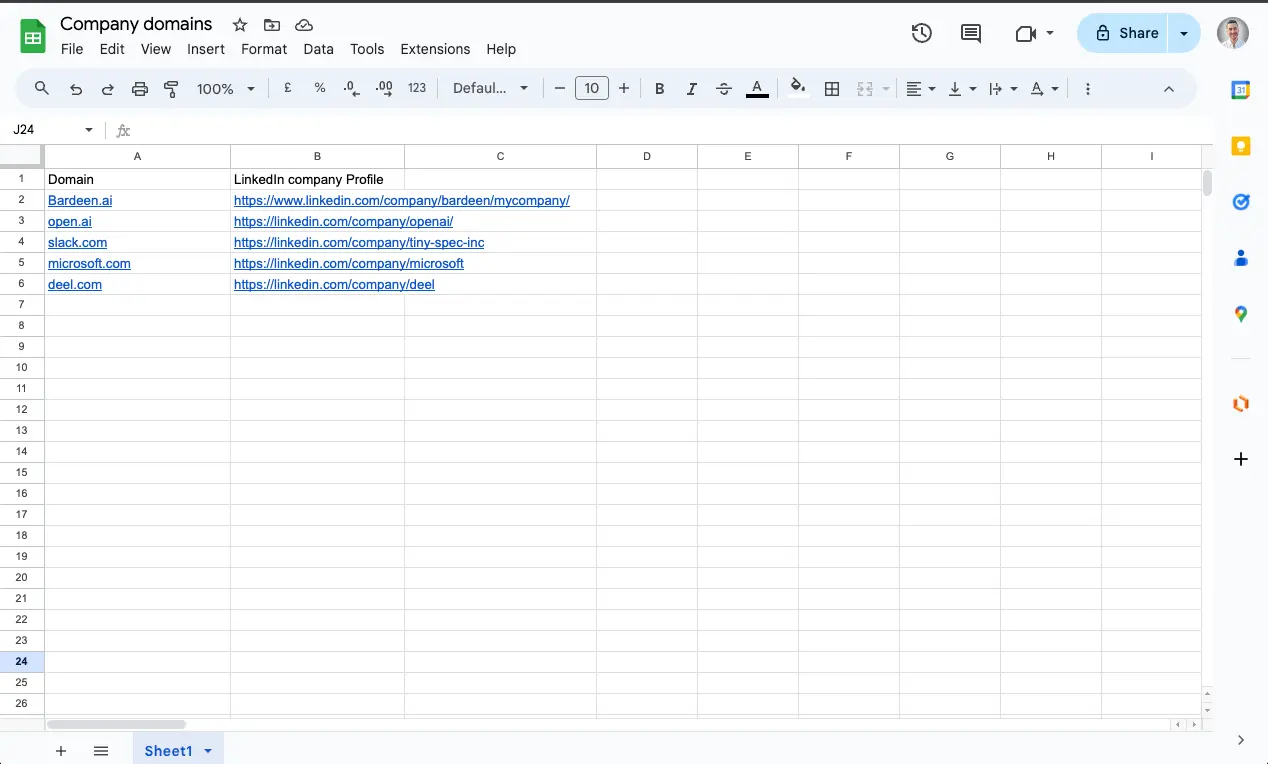Redo the last action
Screen dimensions: 1268x764
tap(108, 89)
